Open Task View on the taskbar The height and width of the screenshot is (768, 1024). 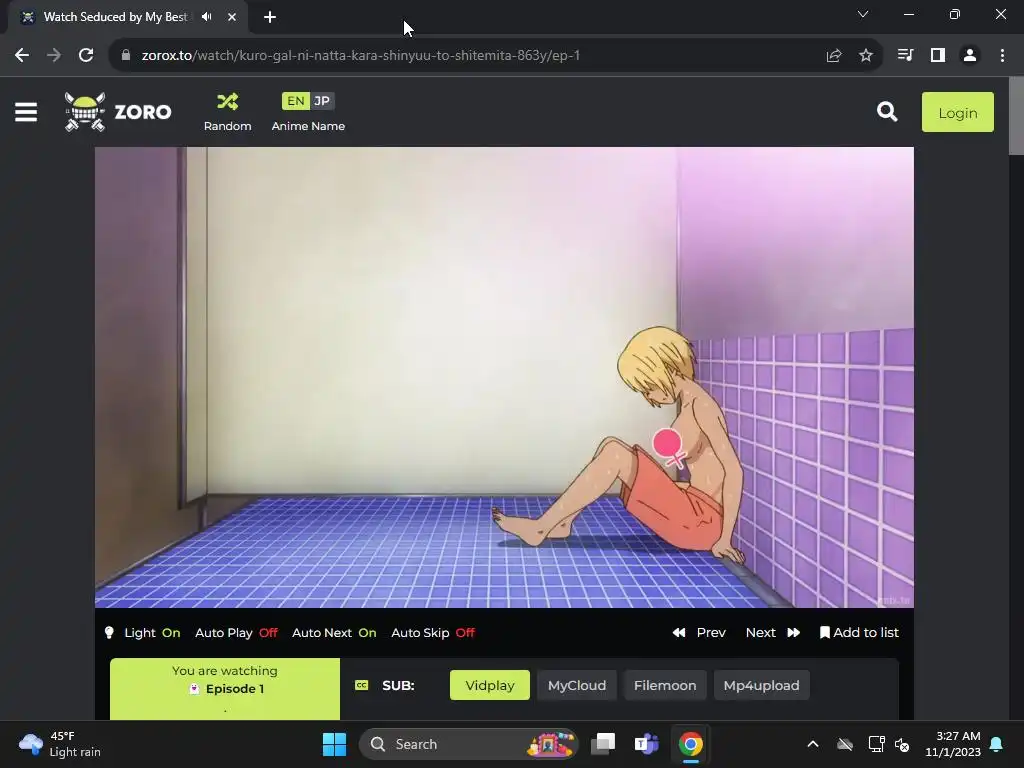coord(603,744)
